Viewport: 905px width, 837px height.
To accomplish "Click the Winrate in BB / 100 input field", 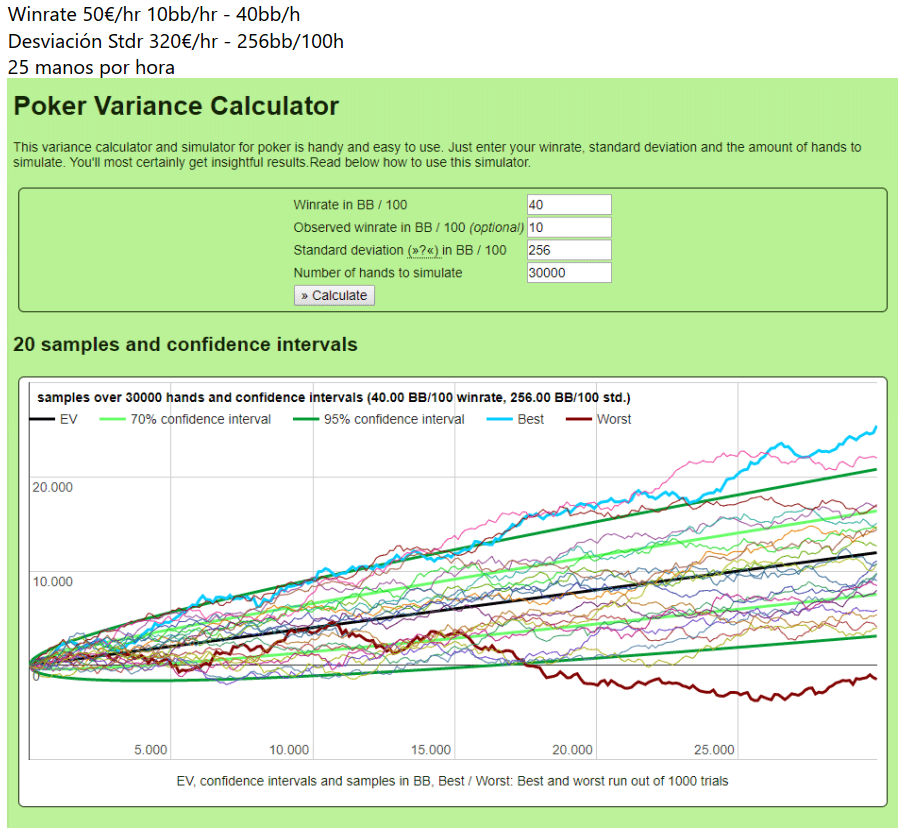I will tap(568, 205).
